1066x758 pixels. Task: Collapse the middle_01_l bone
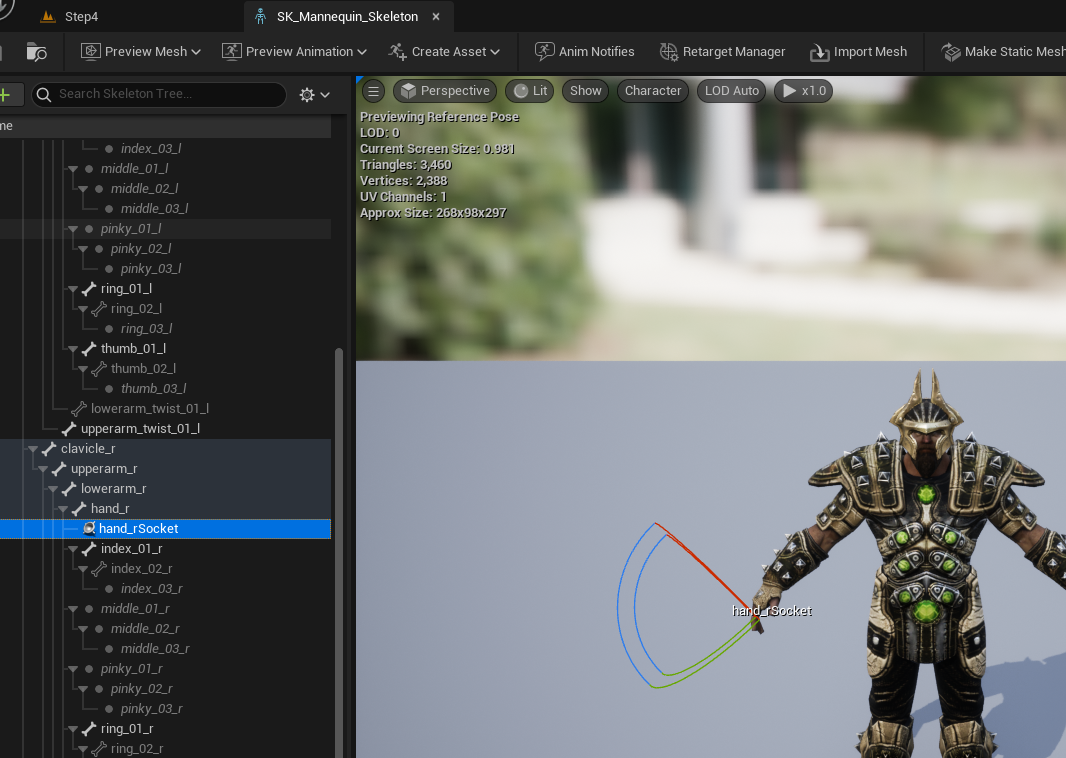pos(73,169)
